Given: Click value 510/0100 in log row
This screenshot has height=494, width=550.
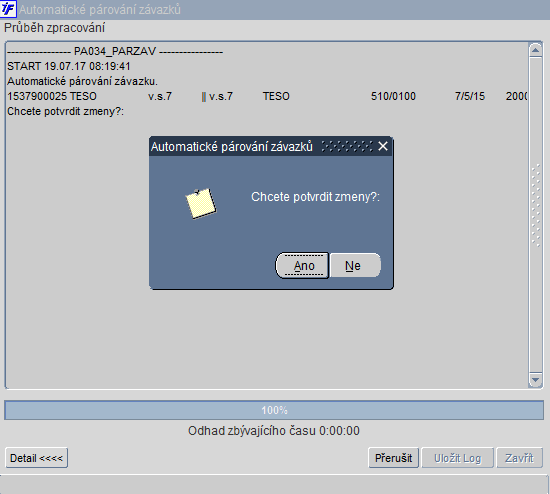Looking at the screenshot, I should tap(393, 96).
